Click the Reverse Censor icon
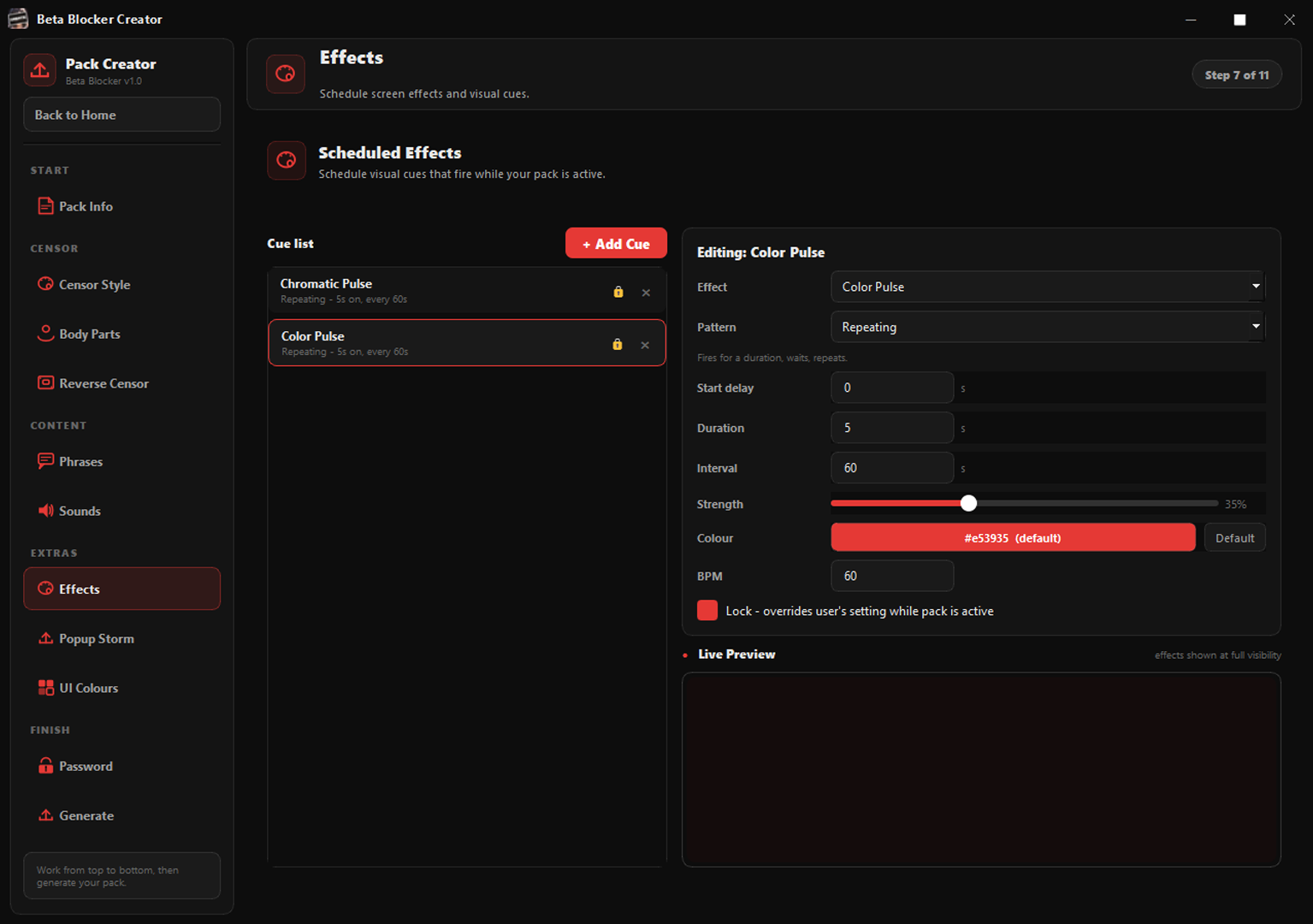 45,383
